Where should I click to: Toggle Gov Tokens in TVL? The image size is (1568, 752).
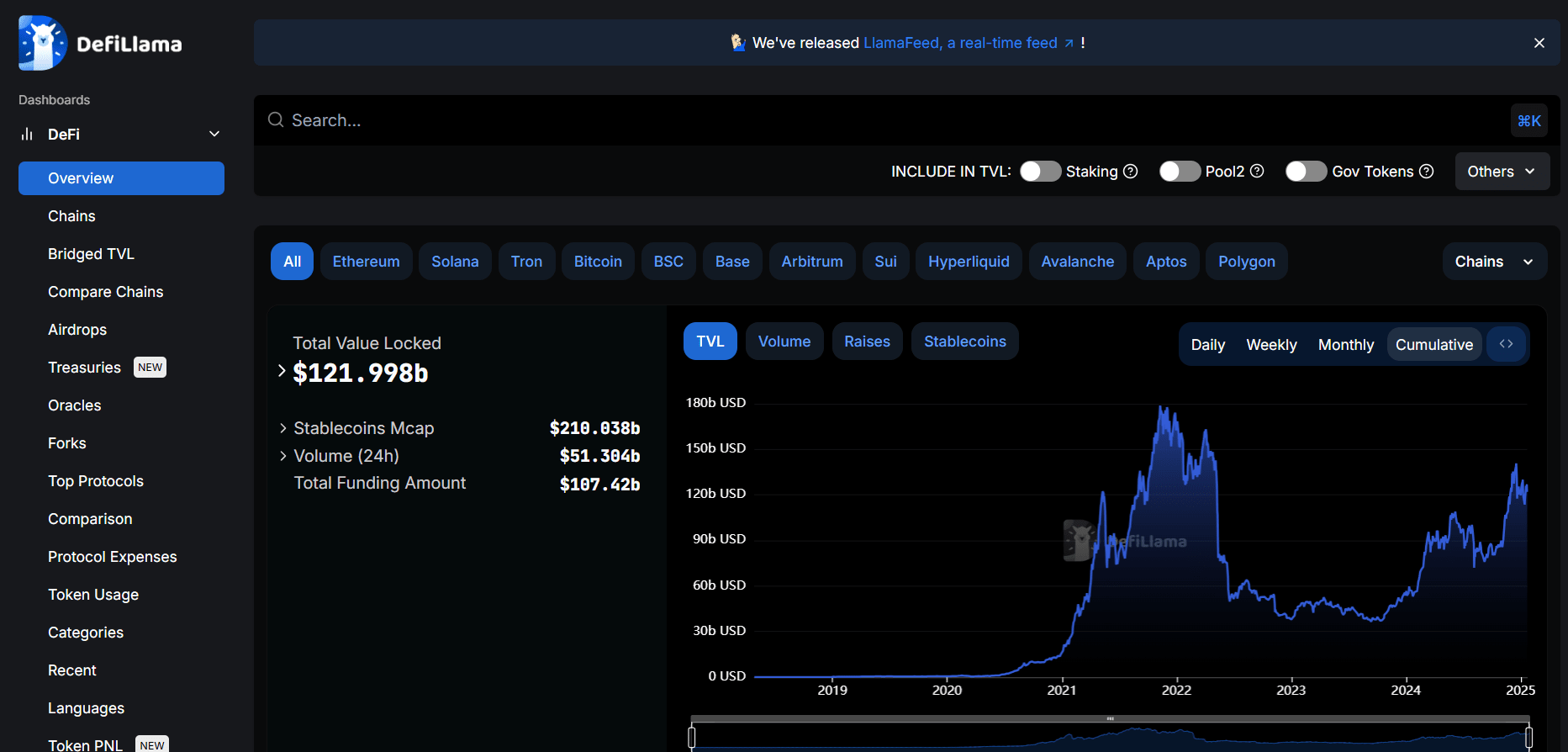pos(1307,172)
